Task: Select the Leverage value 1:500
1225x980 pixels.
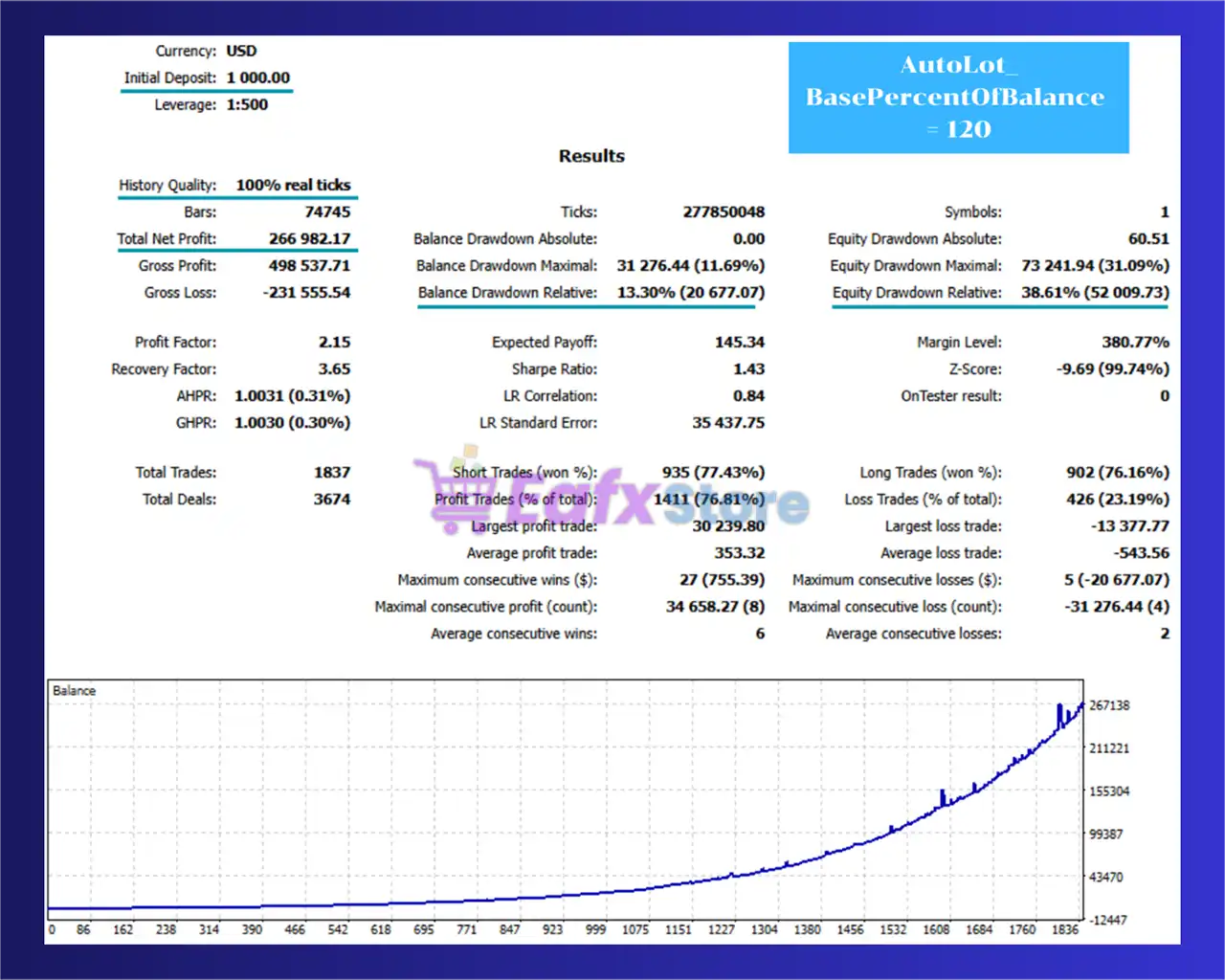Action: 247,104
